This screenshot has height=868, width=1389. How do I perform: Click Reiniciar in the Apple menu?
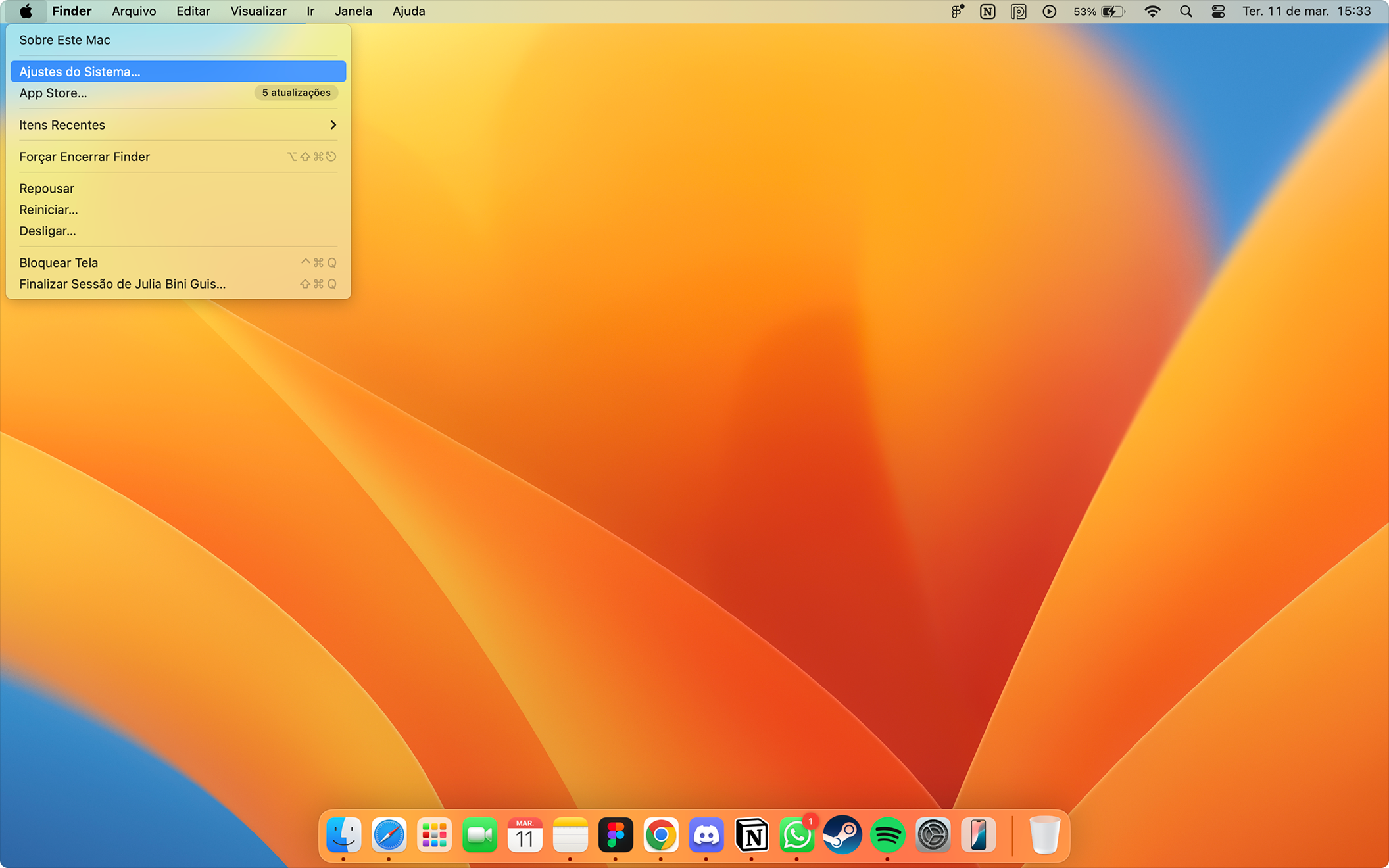click(49, 210)
